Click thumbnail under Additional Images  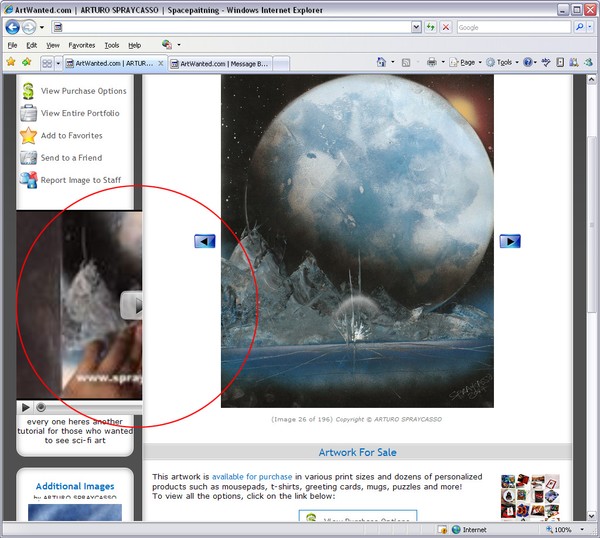click(75, 513)
